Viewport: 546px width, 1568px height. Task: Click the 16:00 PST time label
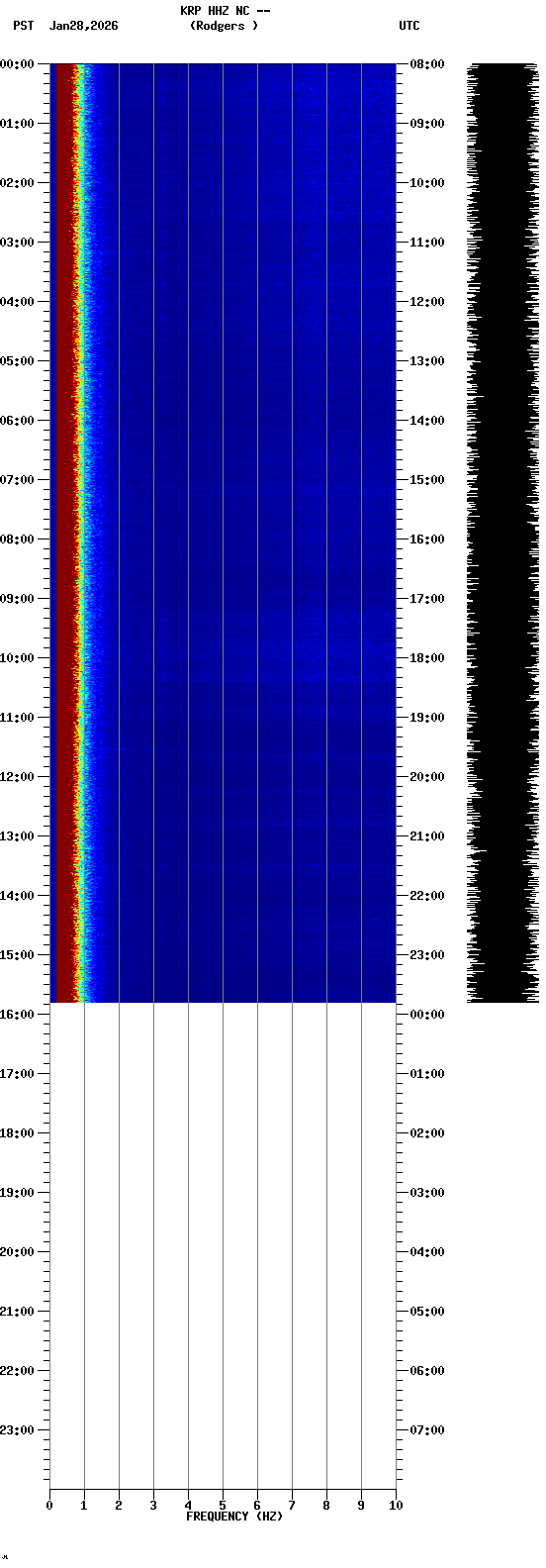click(17, 1015)
